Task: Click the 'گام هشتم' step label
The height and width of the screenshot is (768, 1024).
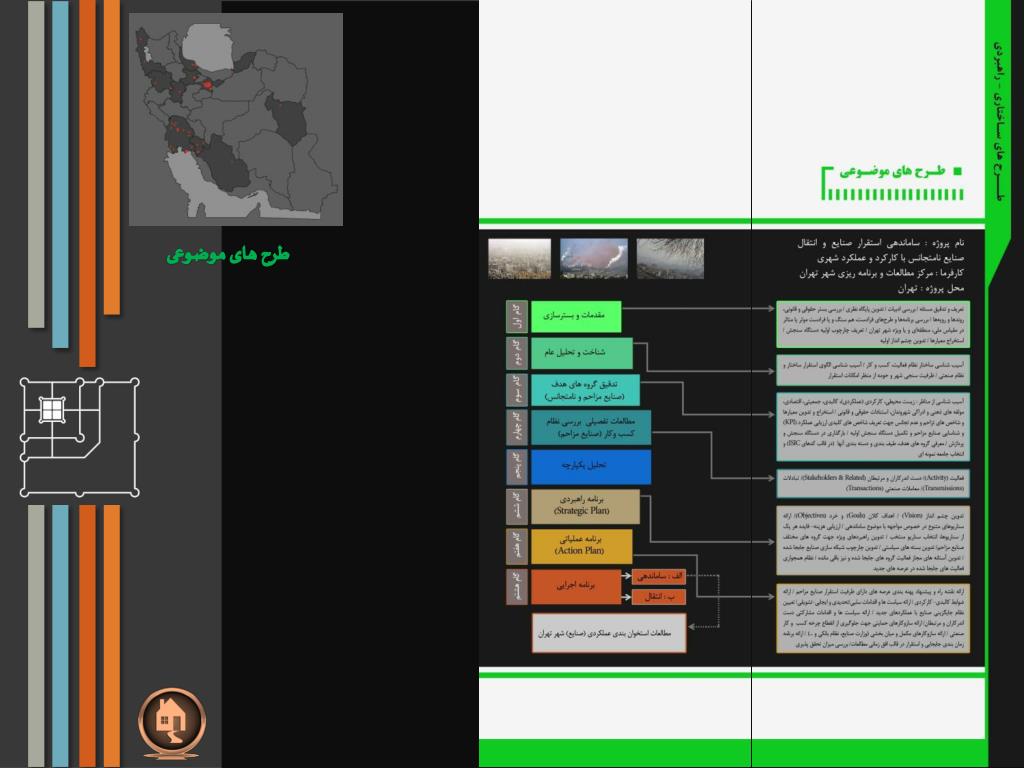Action: pos(517,586)
